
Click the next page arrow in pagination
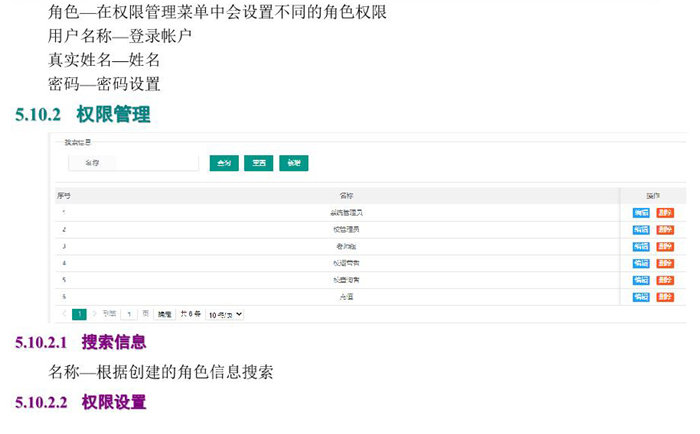pos(94,314)
